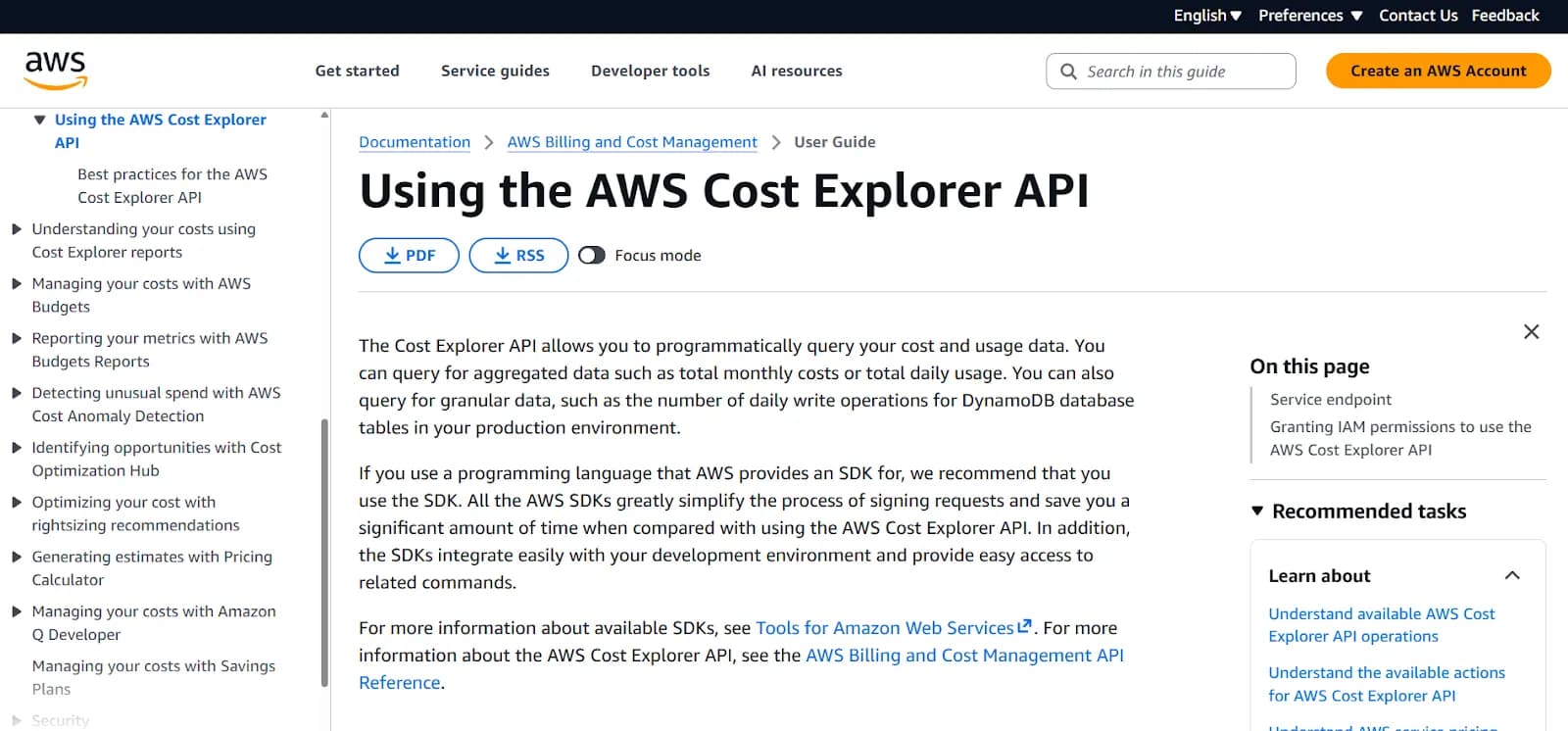Click Create an AWS Account button
1568x731 pixels.
[1438, 71]
